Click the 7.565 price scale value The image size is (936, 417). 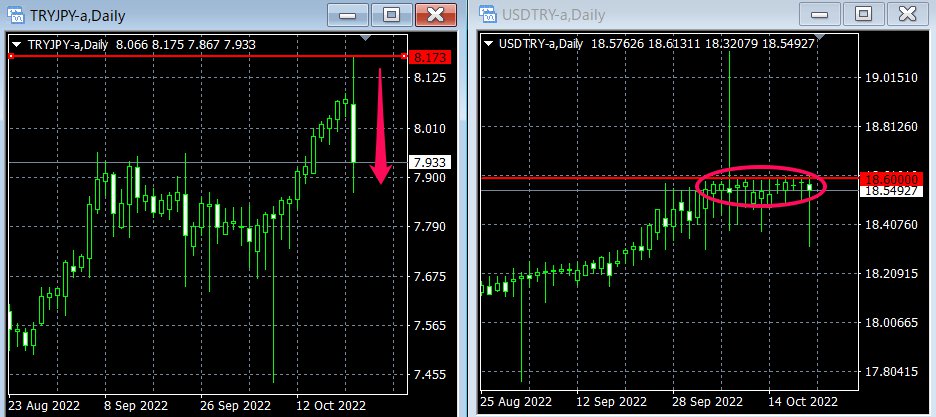coord(430,326)
